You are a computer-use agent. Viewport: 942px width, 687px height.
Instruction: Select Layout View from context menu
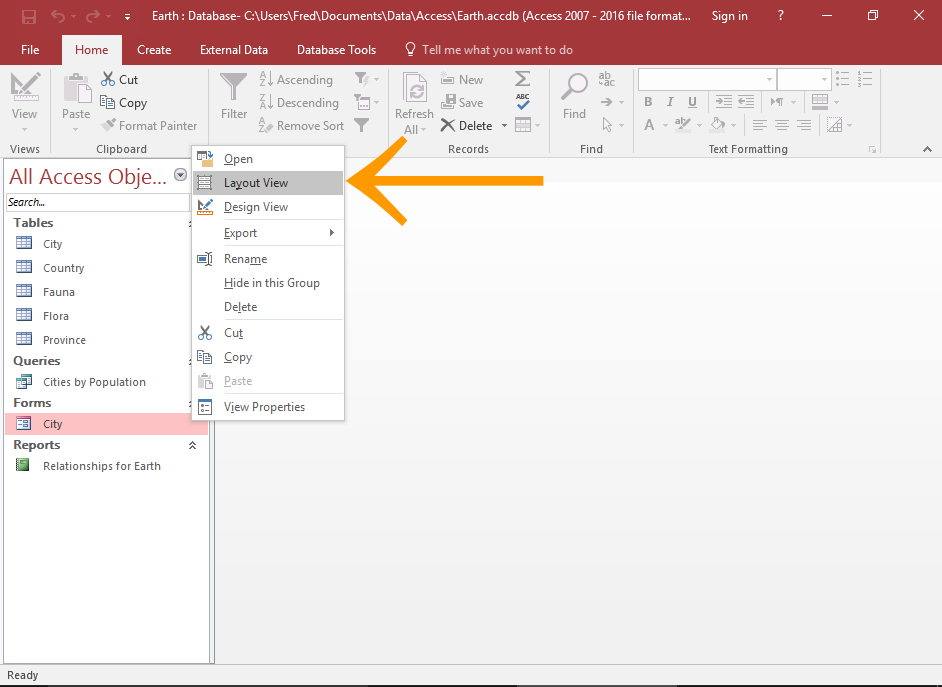(256, 183)
